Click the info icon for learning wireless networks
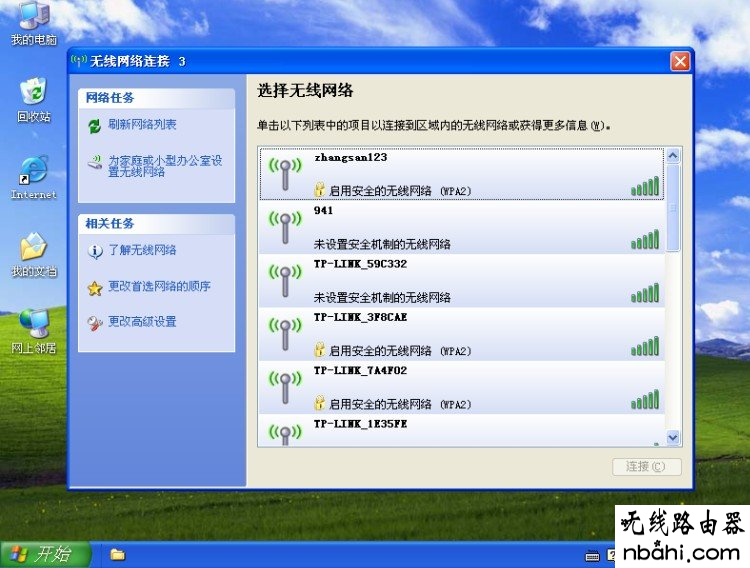This screenshot has width=750, height=568. pos(95,251)
